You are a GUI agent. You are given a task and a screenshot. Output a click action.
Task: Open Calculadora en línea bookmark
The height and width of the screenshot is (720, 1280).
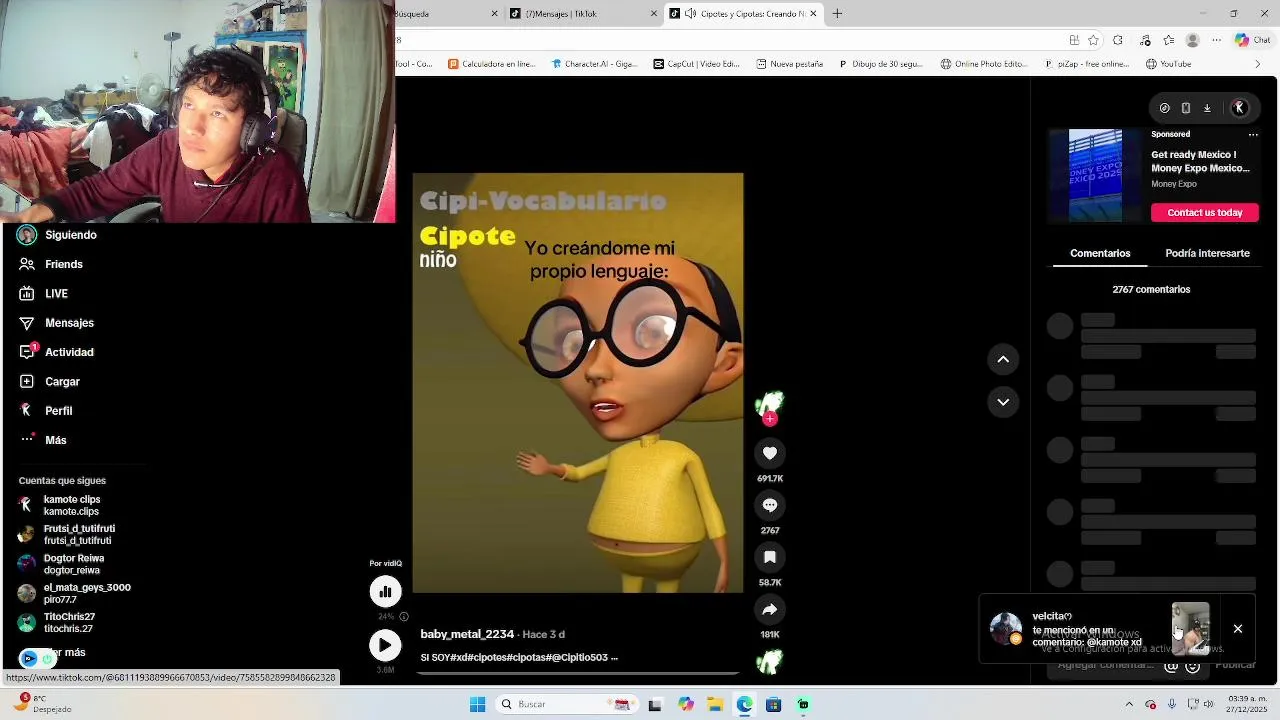[x=492, y=64]
